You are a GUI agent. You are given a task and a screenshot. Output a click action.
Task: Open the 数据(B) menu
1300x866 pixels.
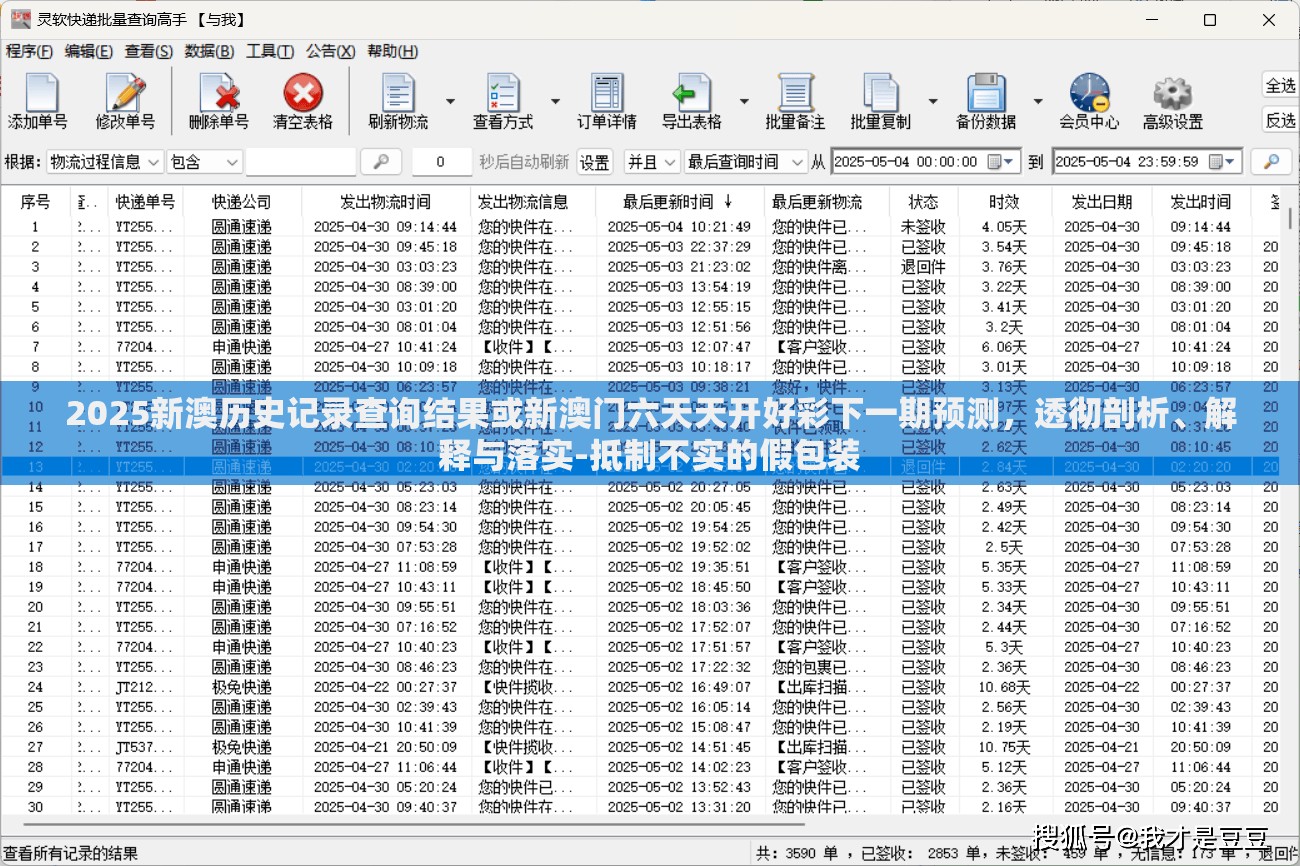click(x=209, y=51)
